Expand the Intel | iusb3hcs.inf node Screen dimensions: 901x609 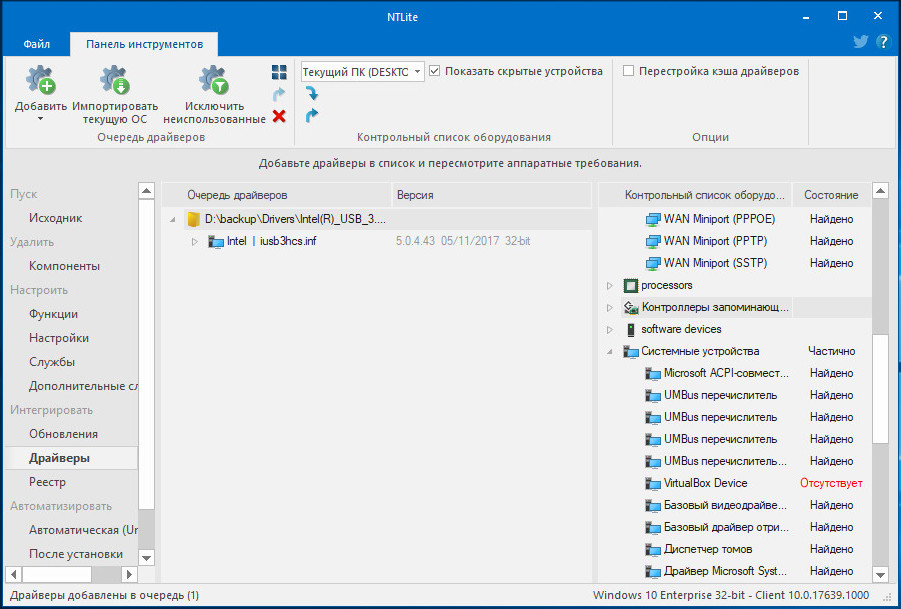click(x=195, y=242)
